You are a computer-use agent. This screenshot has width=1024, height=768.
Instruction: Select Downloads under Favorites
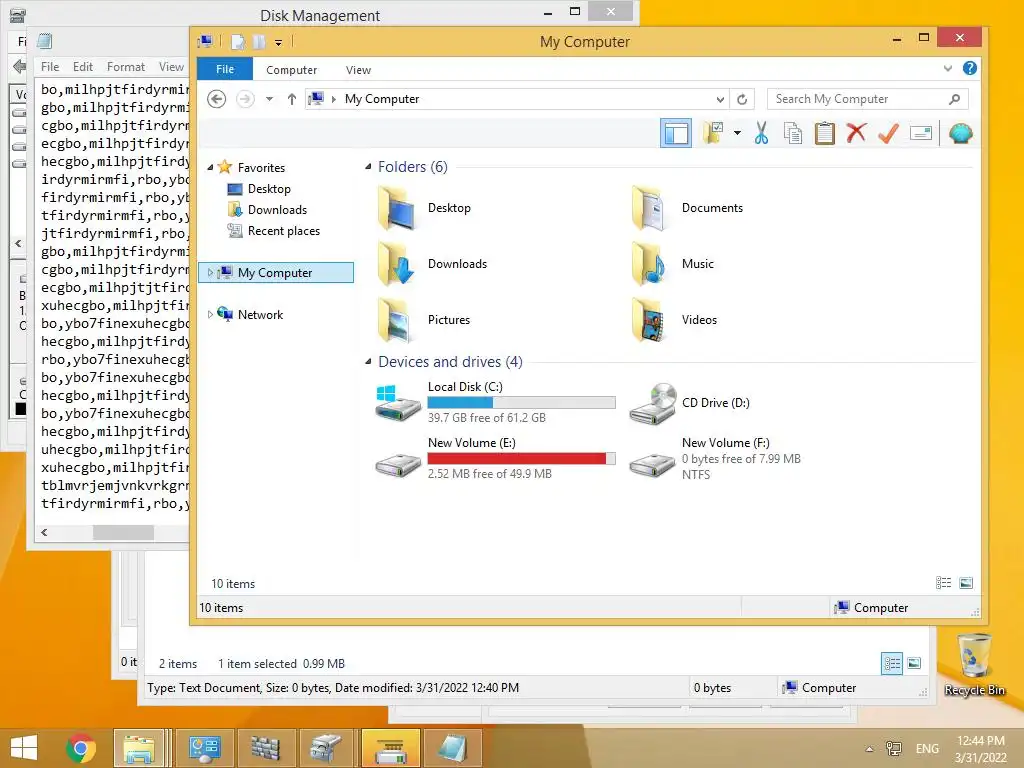pos(277,210)
